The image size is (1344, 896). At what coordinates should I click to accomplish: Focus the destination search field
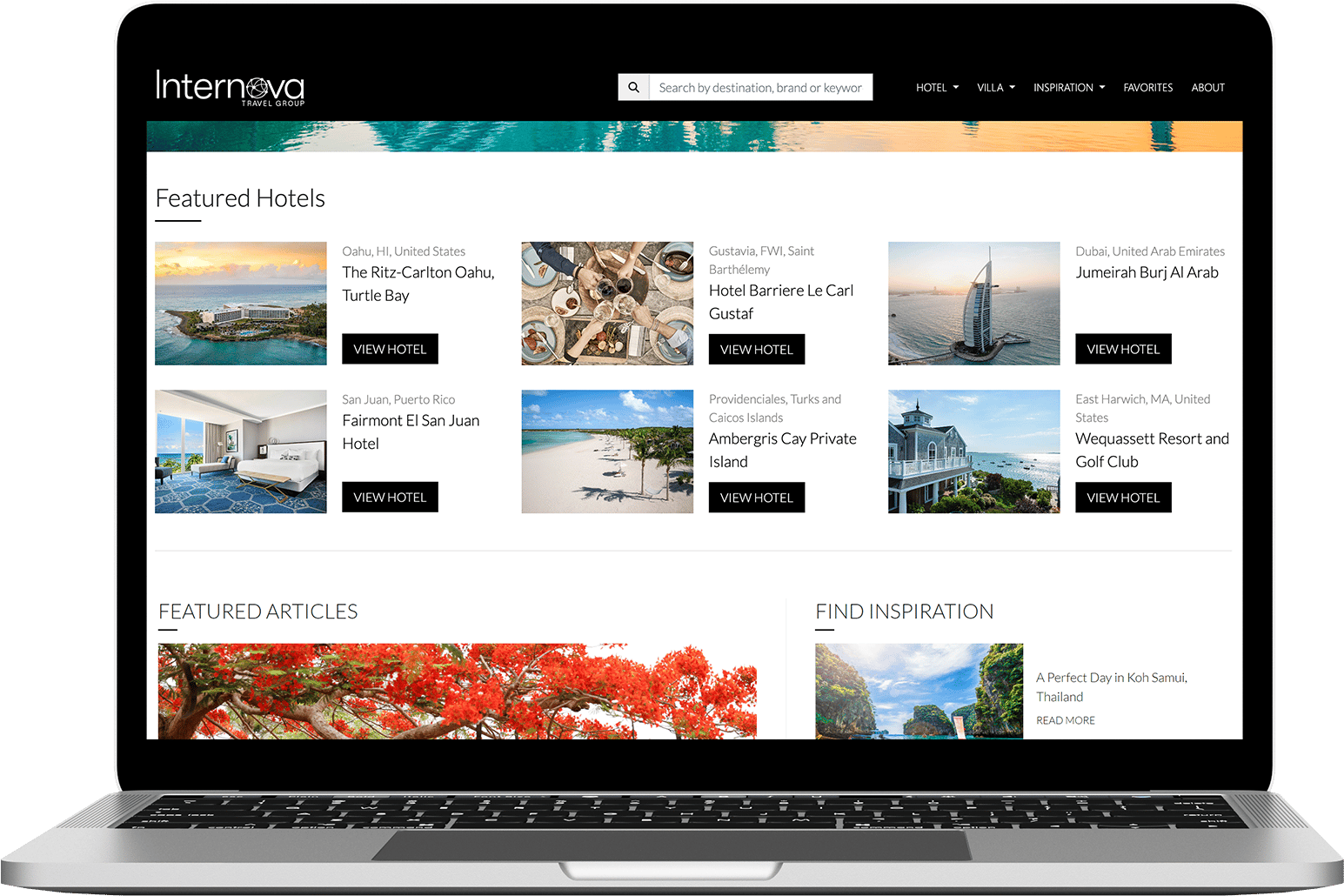pos(760,87)
